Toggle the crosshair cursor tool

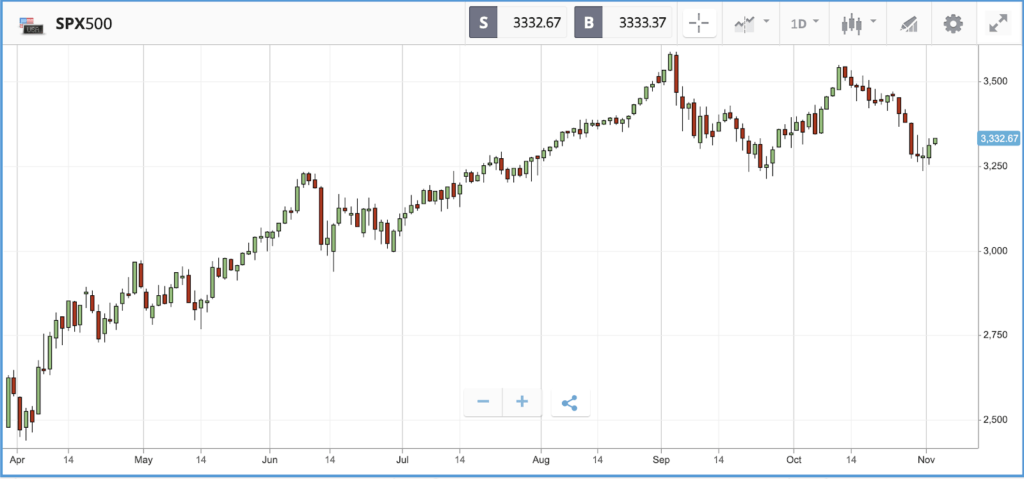[699, 24]
